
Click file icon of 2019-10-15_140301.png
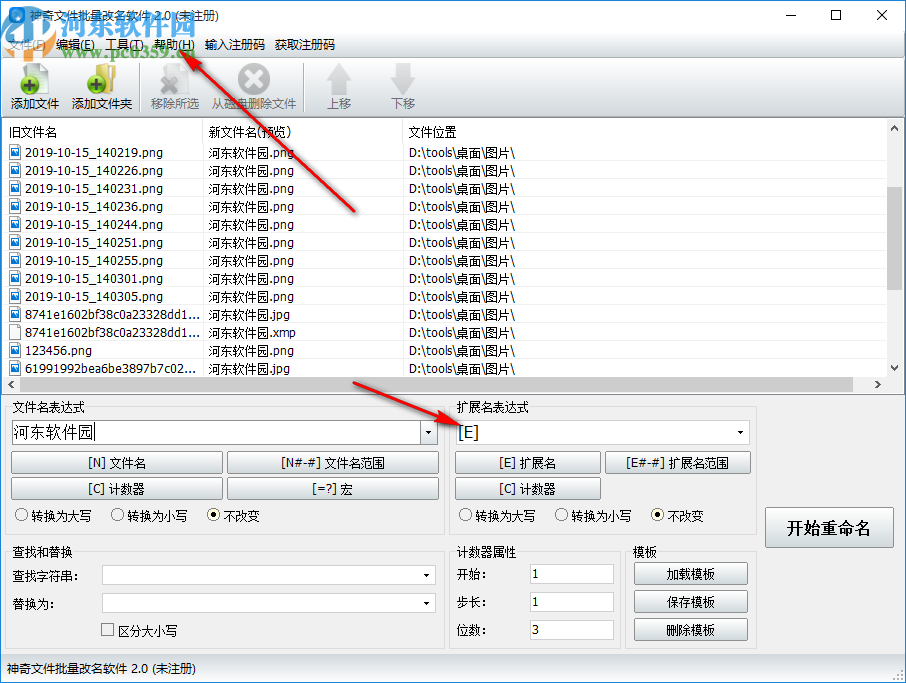pyautogui.click(x=15, y=278)
